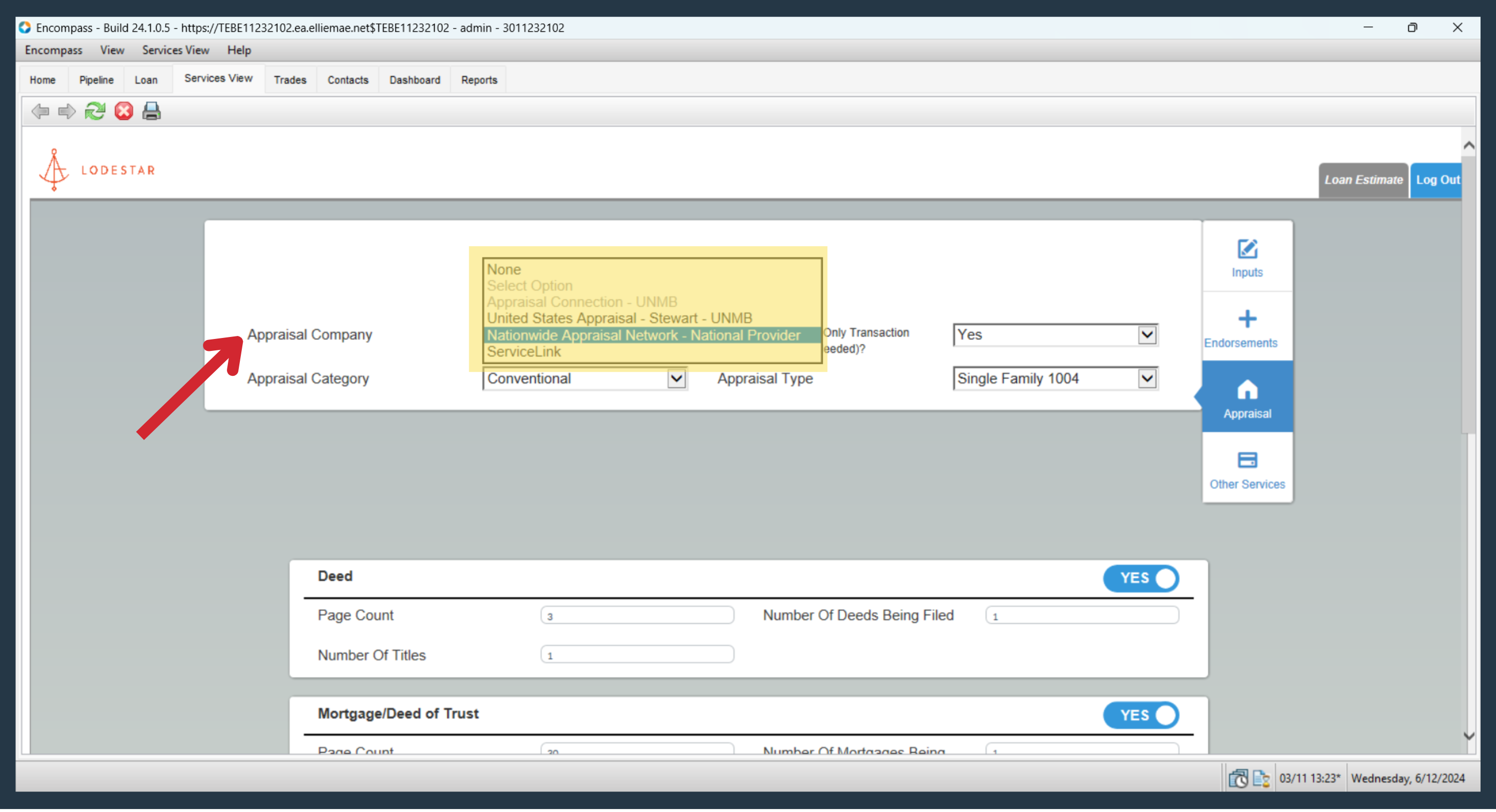This screenshot has width=1496, height=812.
Task: Click the red stop loading icon
Action: click(x=124, y=111)
